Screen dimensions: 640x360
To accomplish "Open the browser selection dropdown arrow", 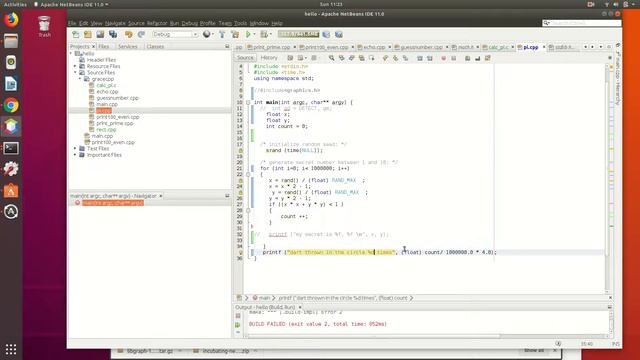I will 213,35.
